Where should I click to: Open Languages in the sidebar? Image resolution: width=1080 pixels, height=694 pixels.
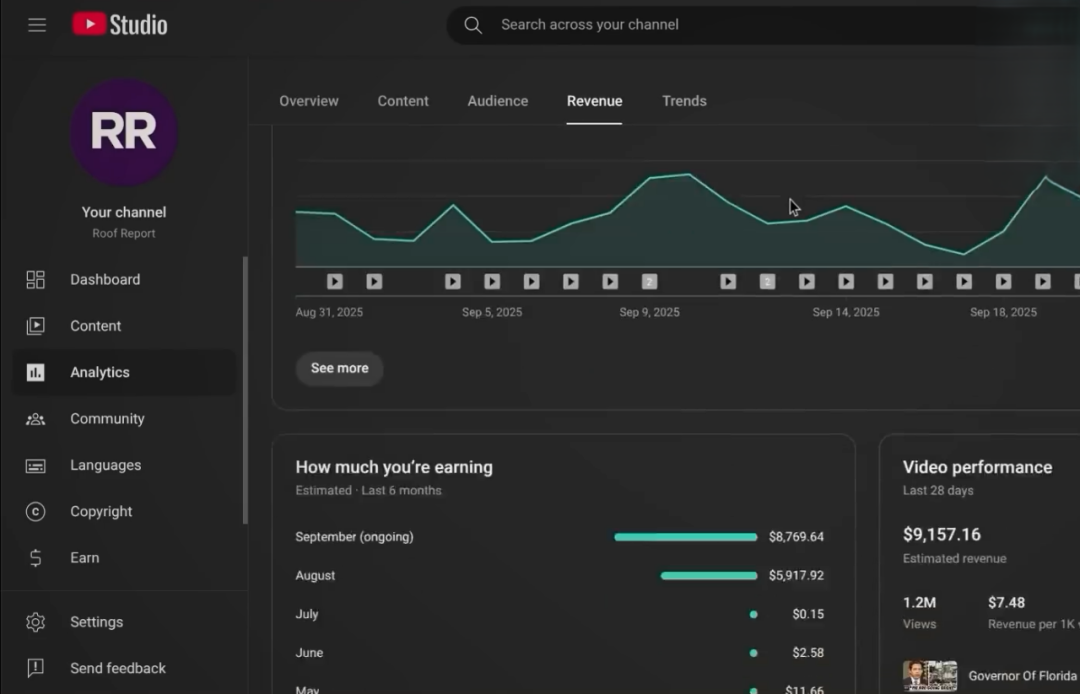(105, 465)
